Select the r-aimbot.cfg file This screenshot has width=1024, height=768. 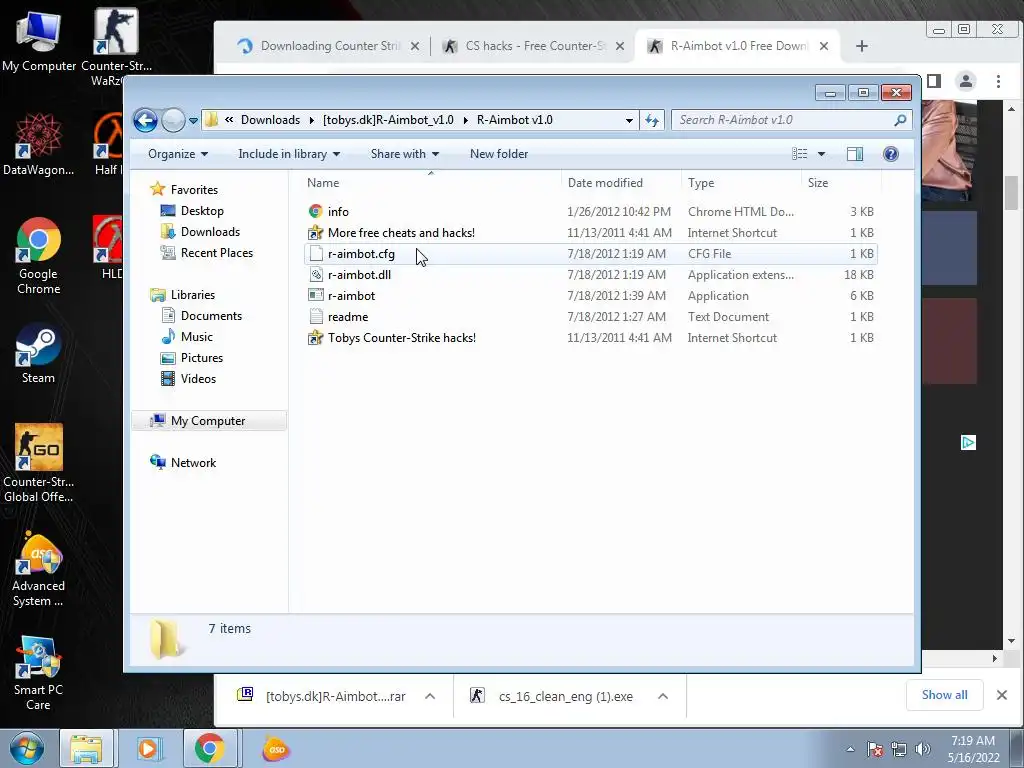click(x=590, y=253)
